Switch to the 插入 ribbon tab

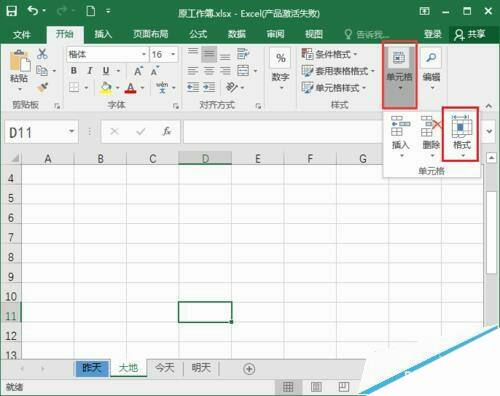(x=103, y=34)
